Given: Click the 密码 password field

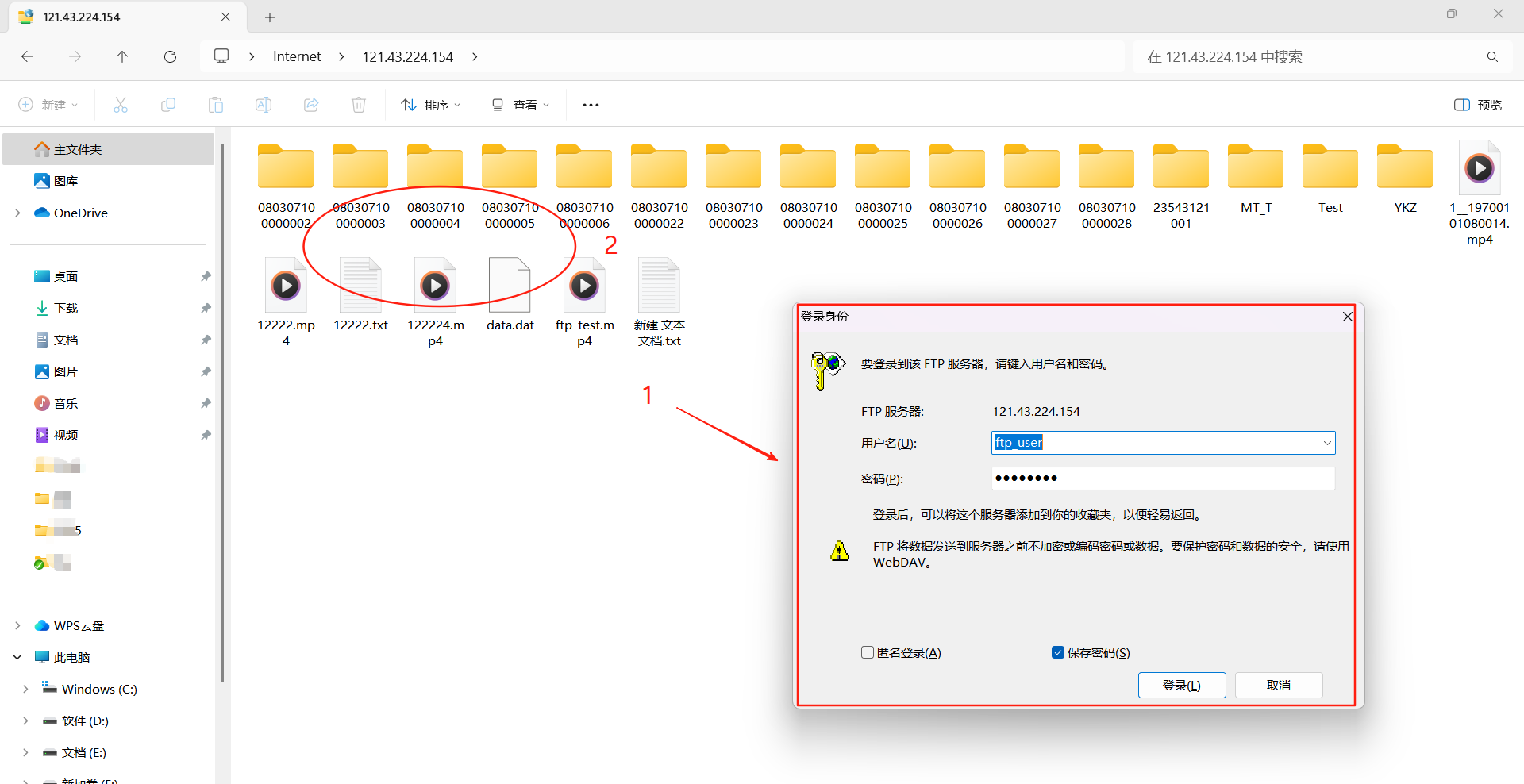Looking at the screenshot, I should point(1163,478).
